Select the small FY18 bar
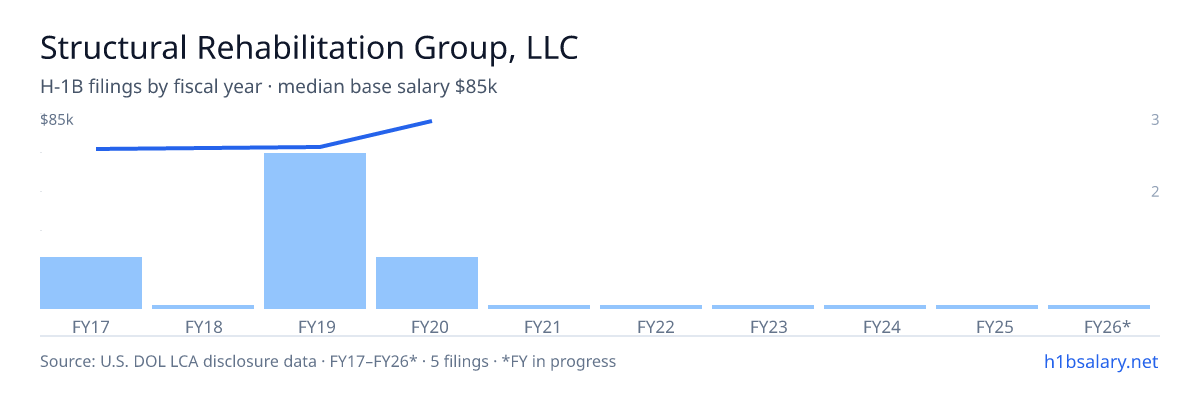This screenshot has height=400, width=1200. [x=203, y=307]
